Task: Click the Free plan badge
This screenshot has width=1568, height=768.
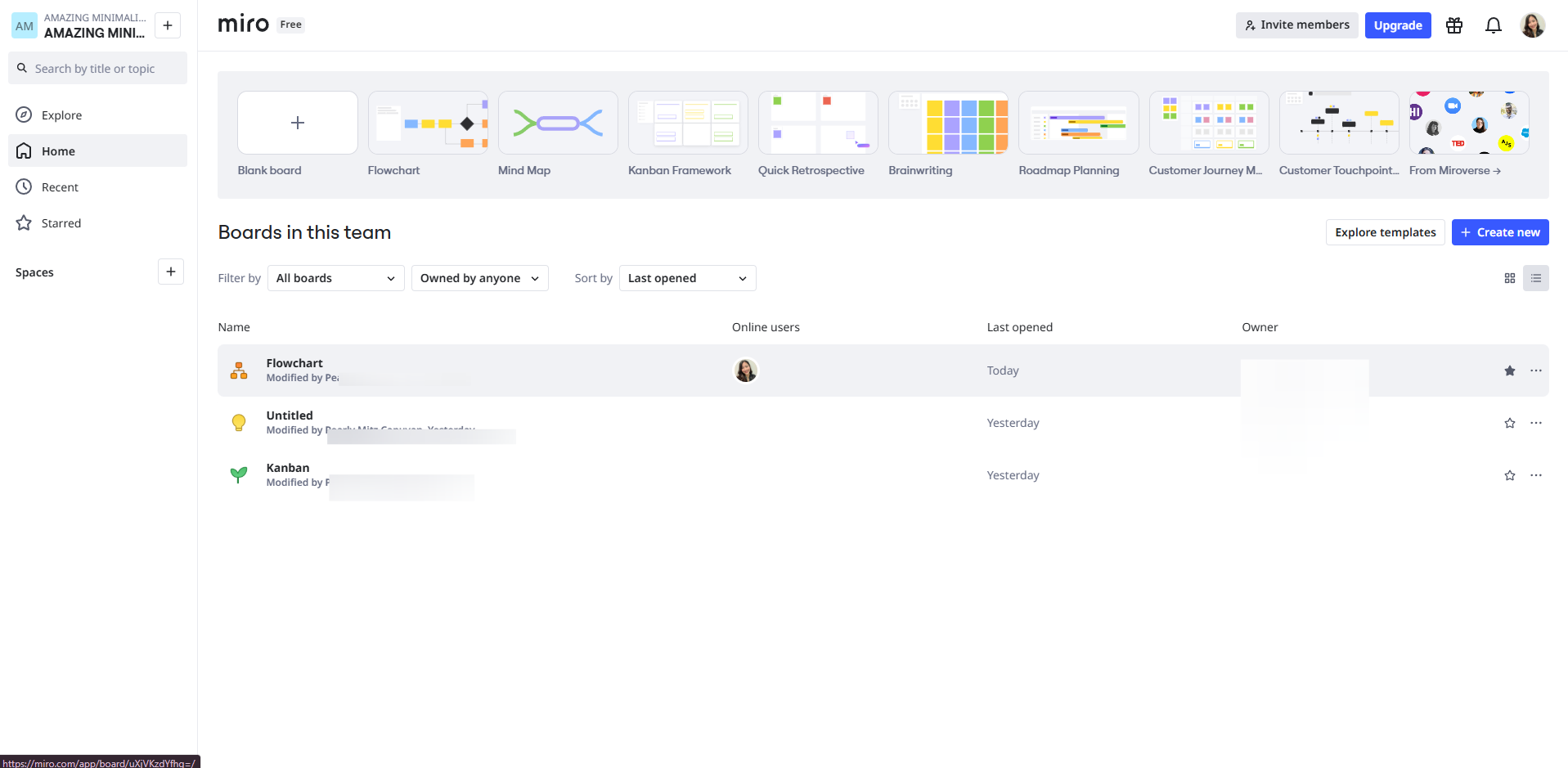Action: [291, 25]
